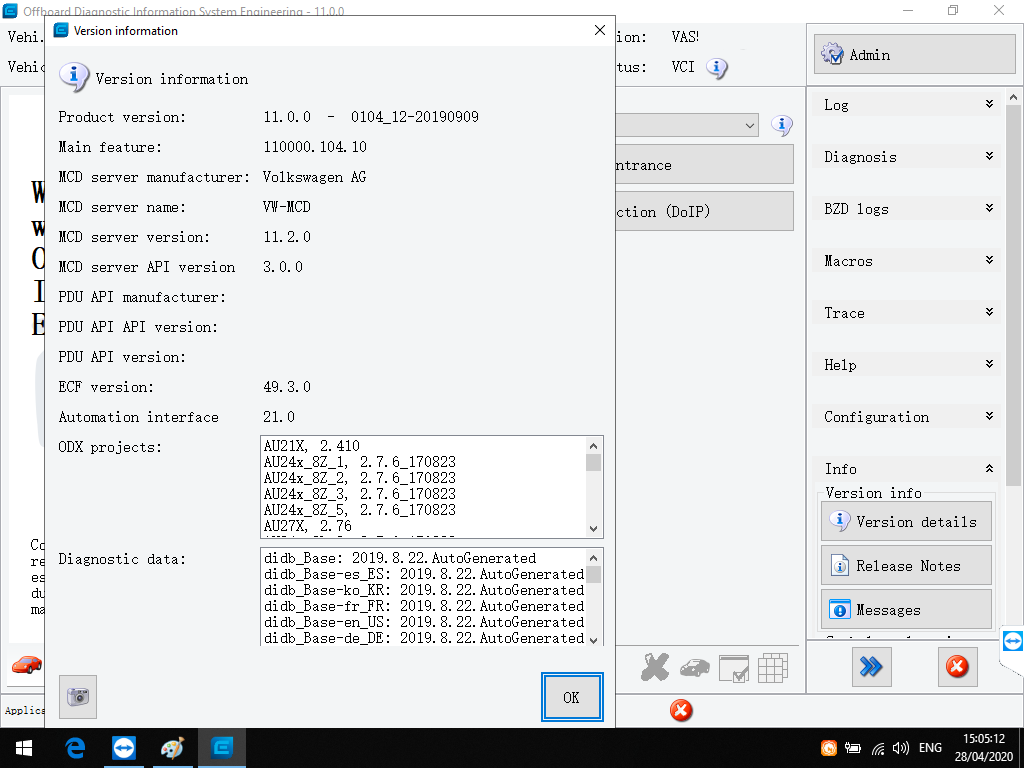Image resolution: width=1024 pixels, height=768 pixels.
Task: Select AU24x_8Z_1 entry in ODX projects
Action: (x=360, y=462)
